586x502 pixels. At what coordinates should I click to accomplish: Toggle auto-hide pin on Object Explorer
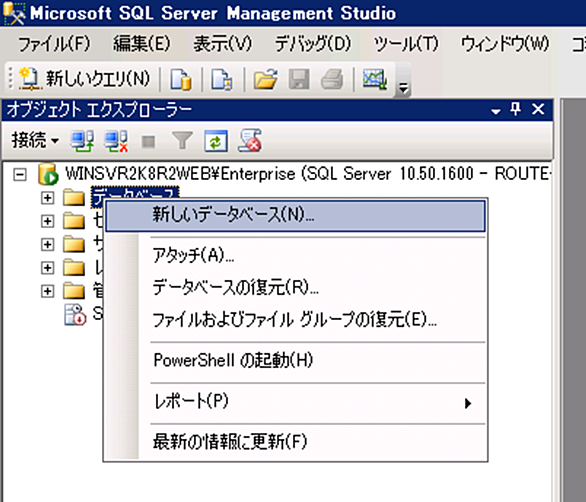pos(516,110)
